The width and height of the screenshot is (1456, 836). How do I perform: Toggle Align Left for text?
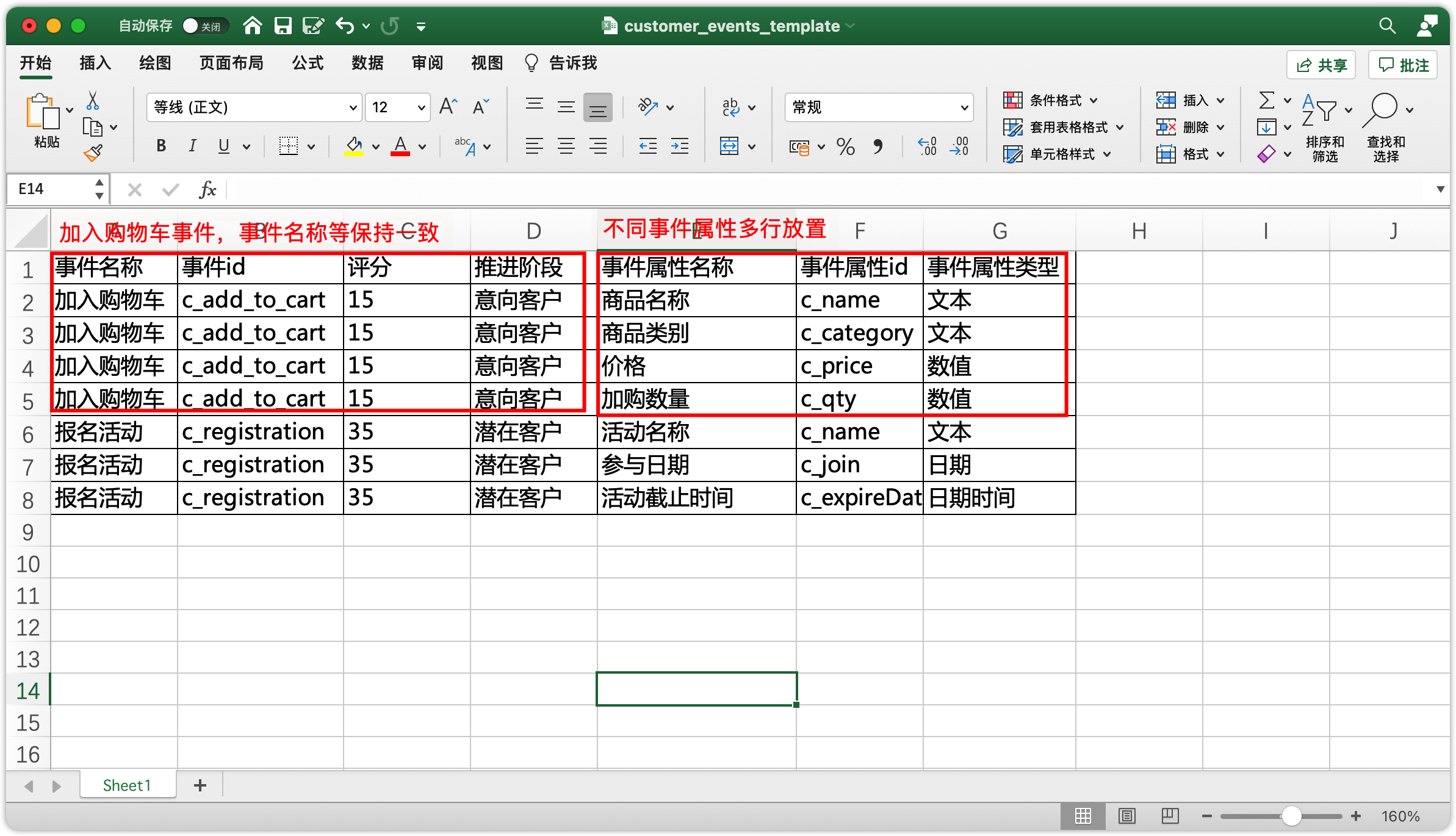[x=535, y=146]
